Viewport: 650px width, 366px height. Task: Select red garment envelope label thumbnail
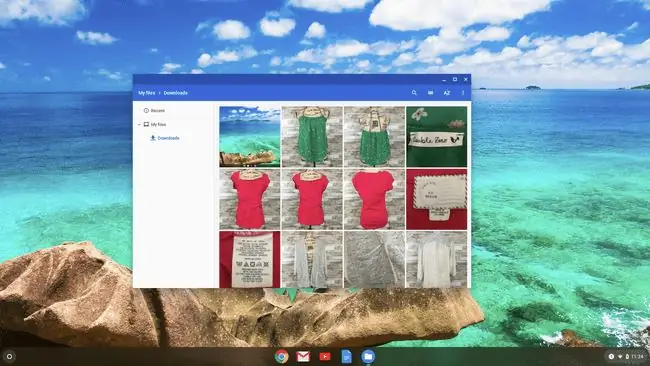pos(437,199)
